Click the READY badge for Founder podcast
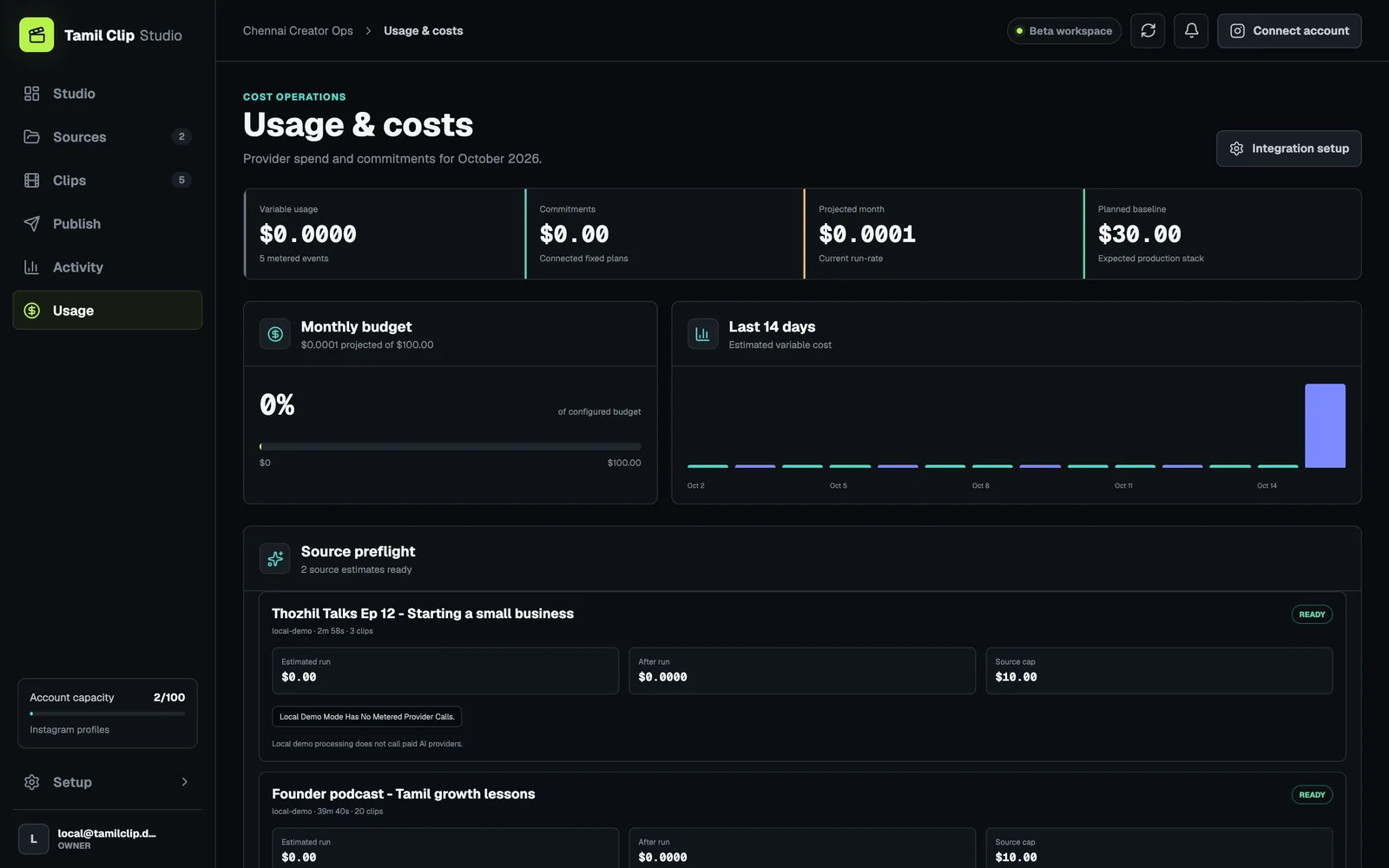 (1312, 795)
